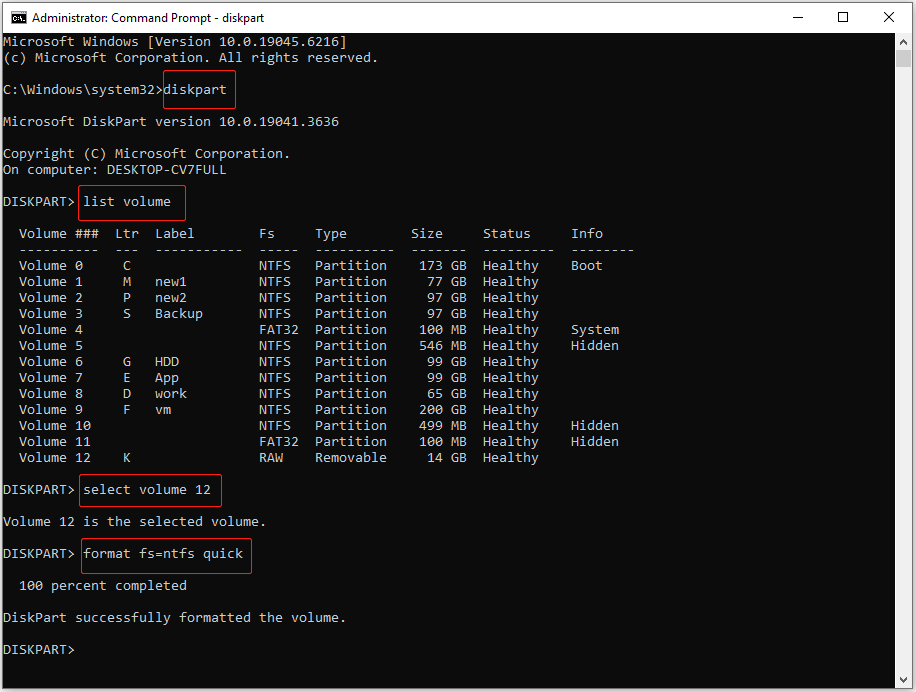This screenshot has width=916, height=692.
Task: Click the highlighted select volume 12 command
Action: pos(150,490)
